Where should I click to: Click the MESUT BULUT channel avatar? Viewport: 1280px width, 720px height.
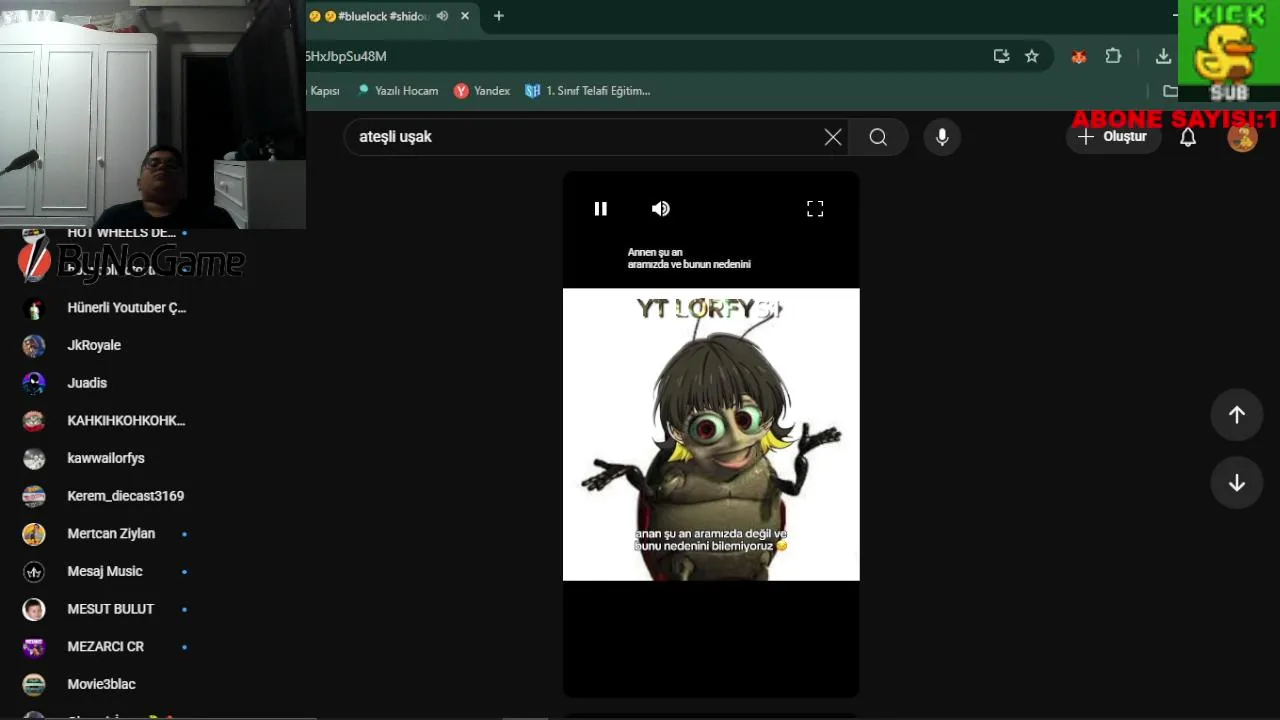click(x=34, y=609)
